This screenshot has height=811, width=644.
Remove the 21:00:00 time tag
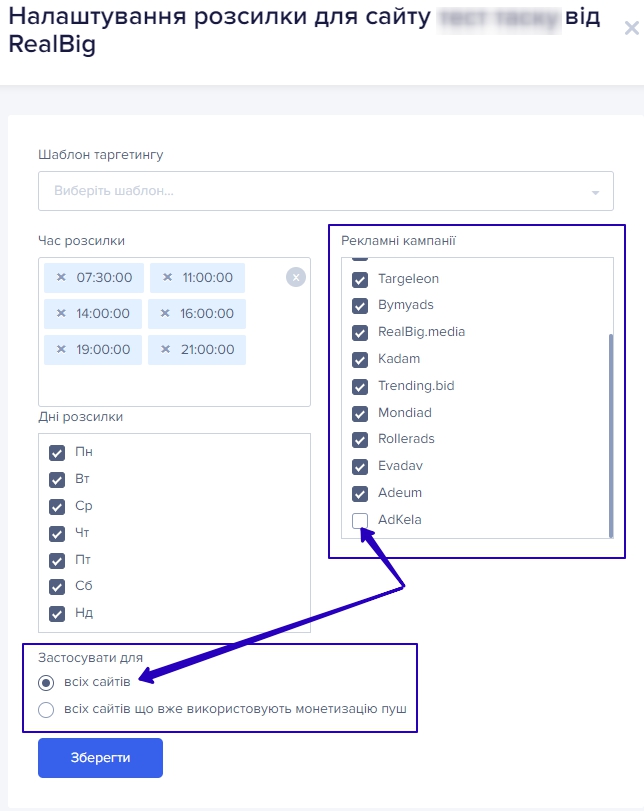(x=166, y=350)
